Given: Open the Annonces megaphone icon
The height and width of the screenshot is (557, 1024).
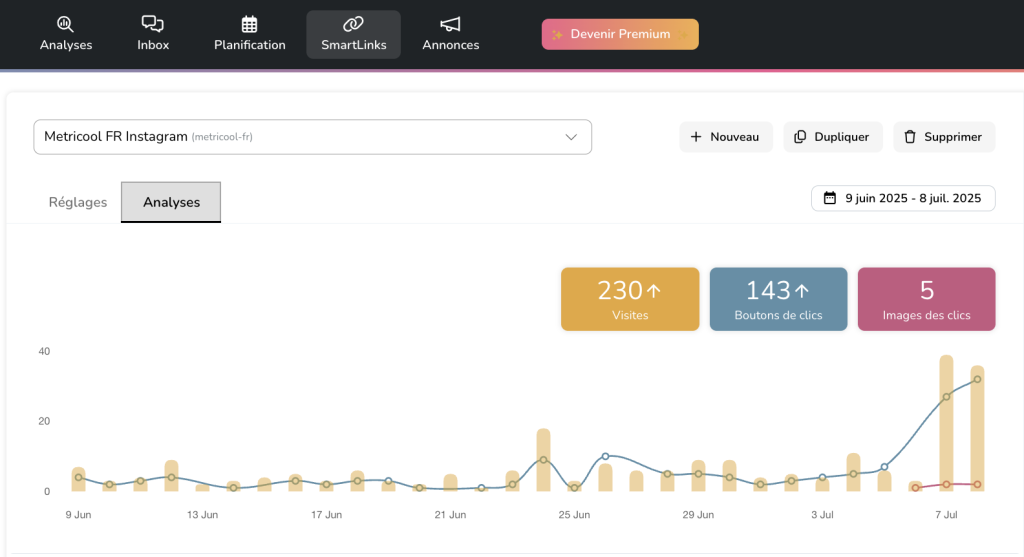Looking at the screenshot, I should (450, 24).
